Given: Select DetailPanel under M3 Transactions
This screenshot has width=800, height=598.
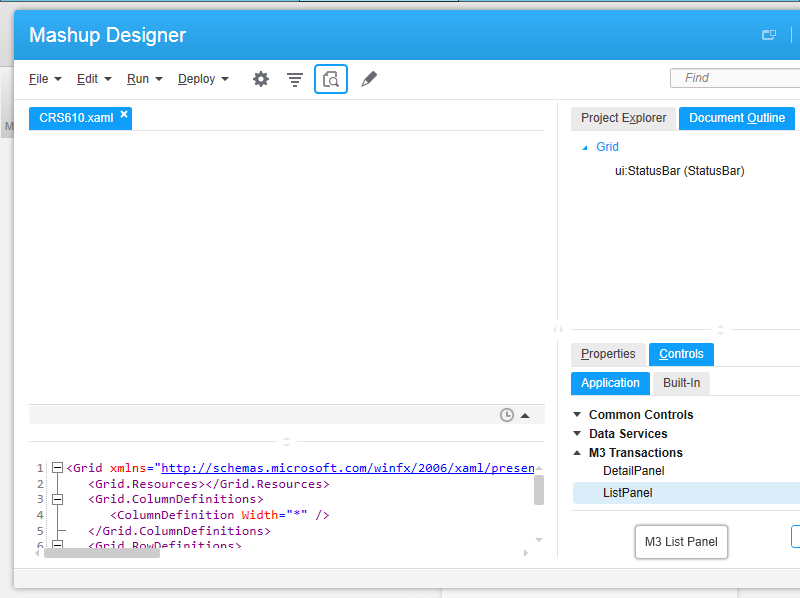Looking at the screenshot, I should point(633,471).
